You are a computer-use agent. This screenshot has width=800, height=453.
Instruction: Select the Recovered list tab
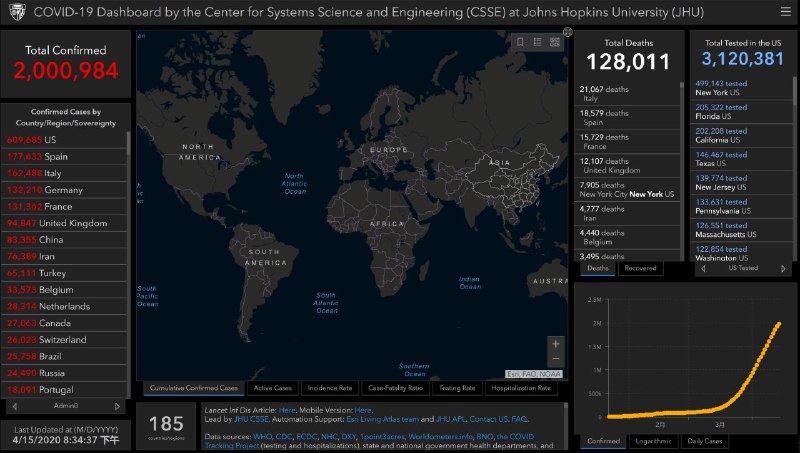coord(640,268)
